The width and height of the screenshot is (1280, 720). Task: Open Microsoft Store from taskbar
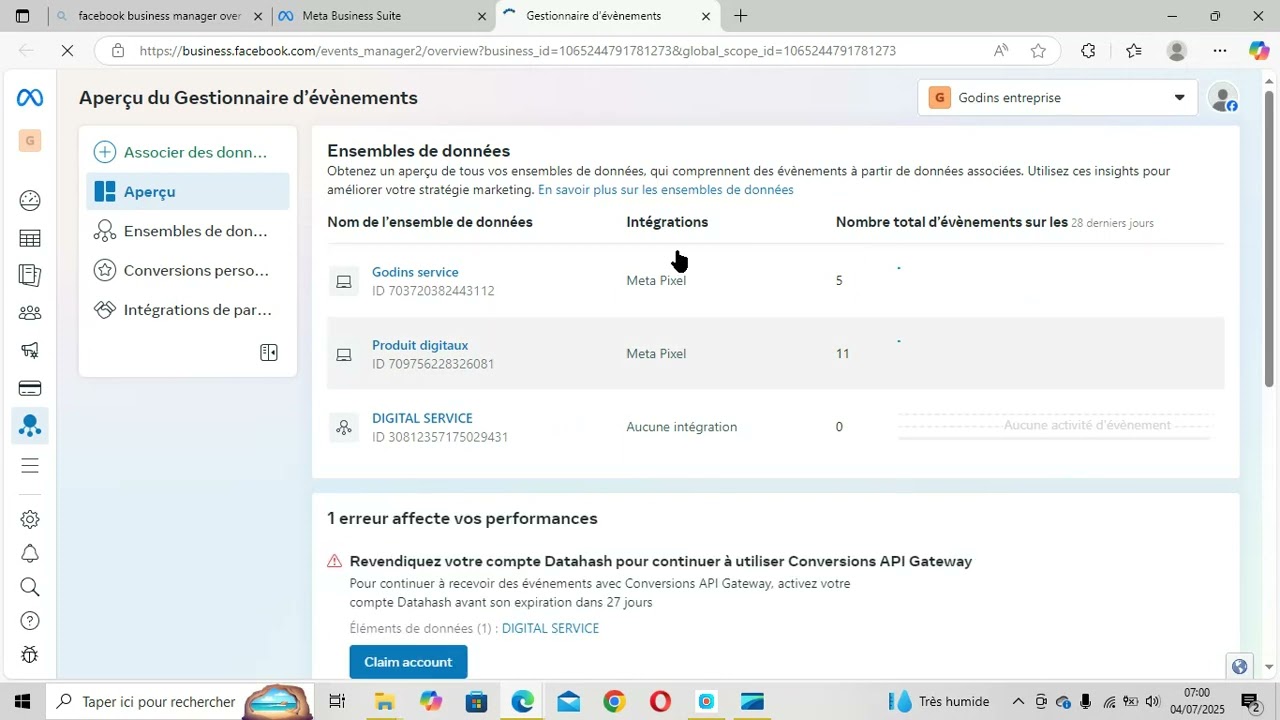point(476,702)
